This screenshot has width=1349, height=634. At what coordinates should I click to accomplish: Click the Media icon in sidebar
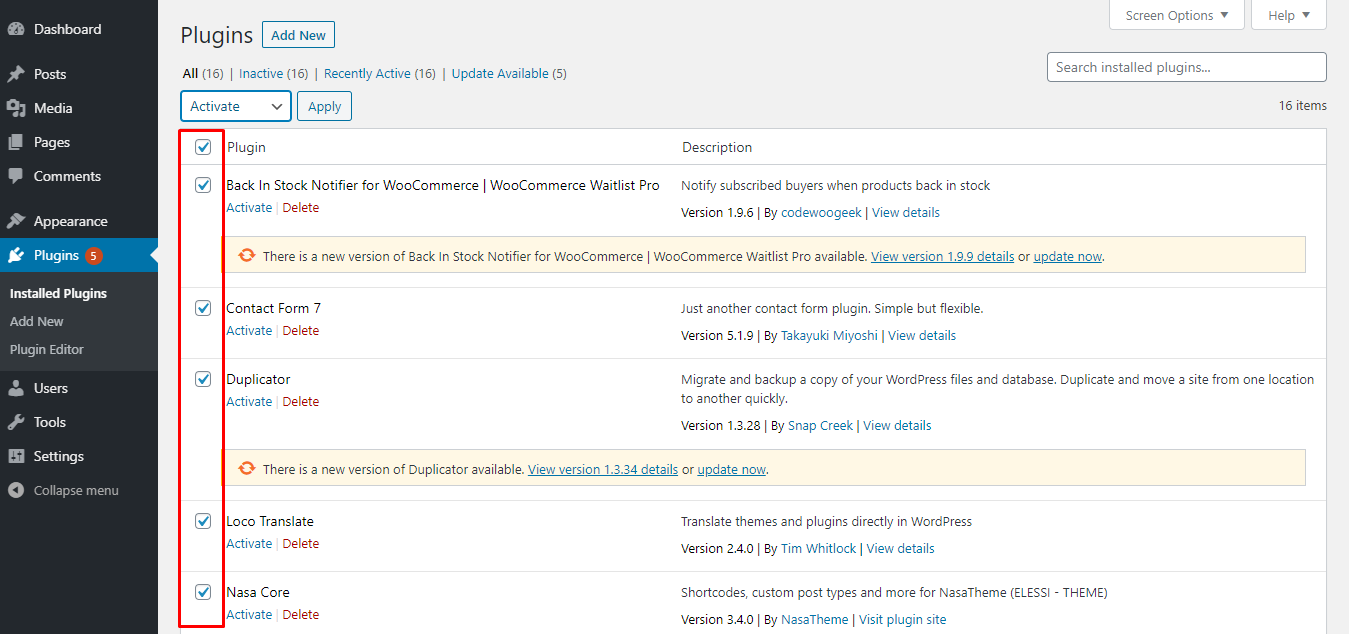pyautogui.click(x=16, y=108)
